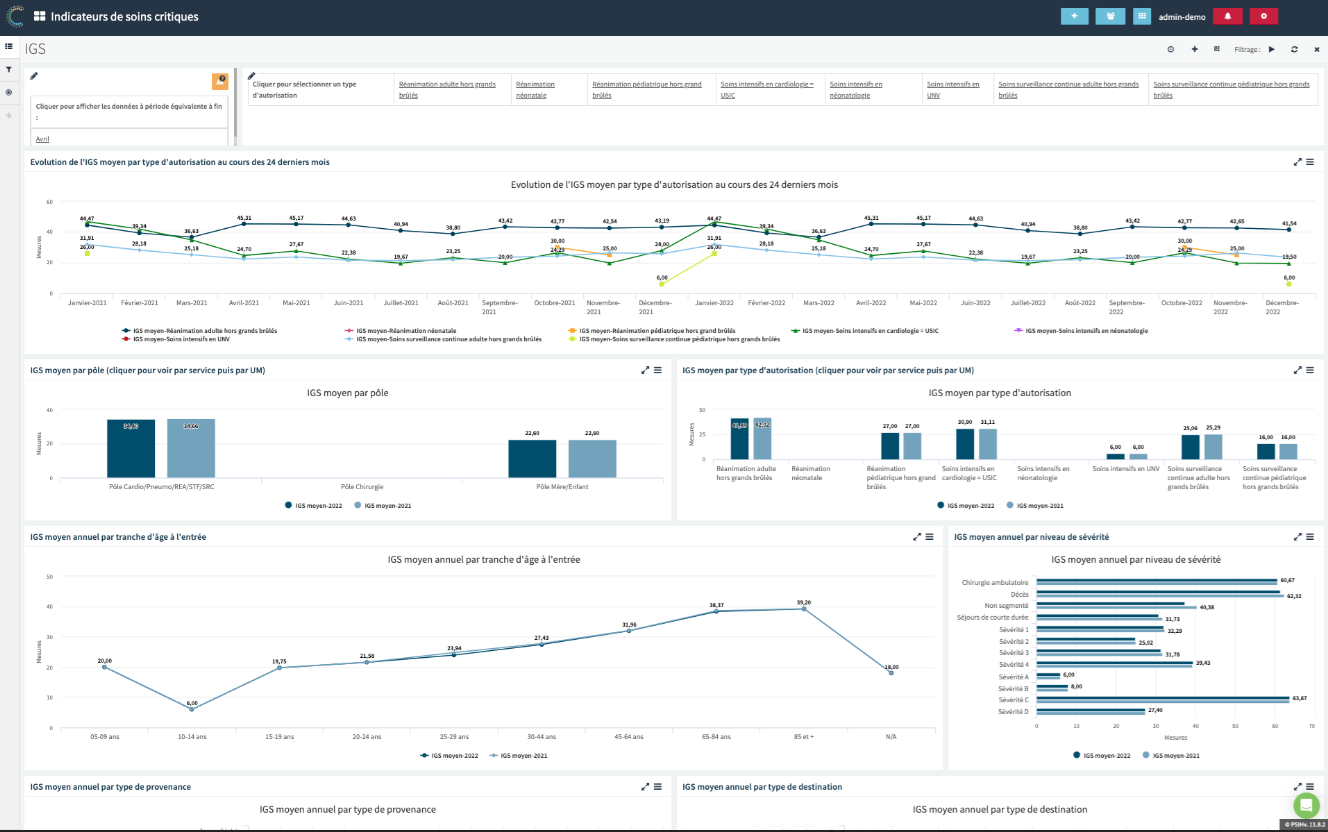The image size is (1328, 832).
Task: Click the orange warning help icon
Action: [220, 81]
